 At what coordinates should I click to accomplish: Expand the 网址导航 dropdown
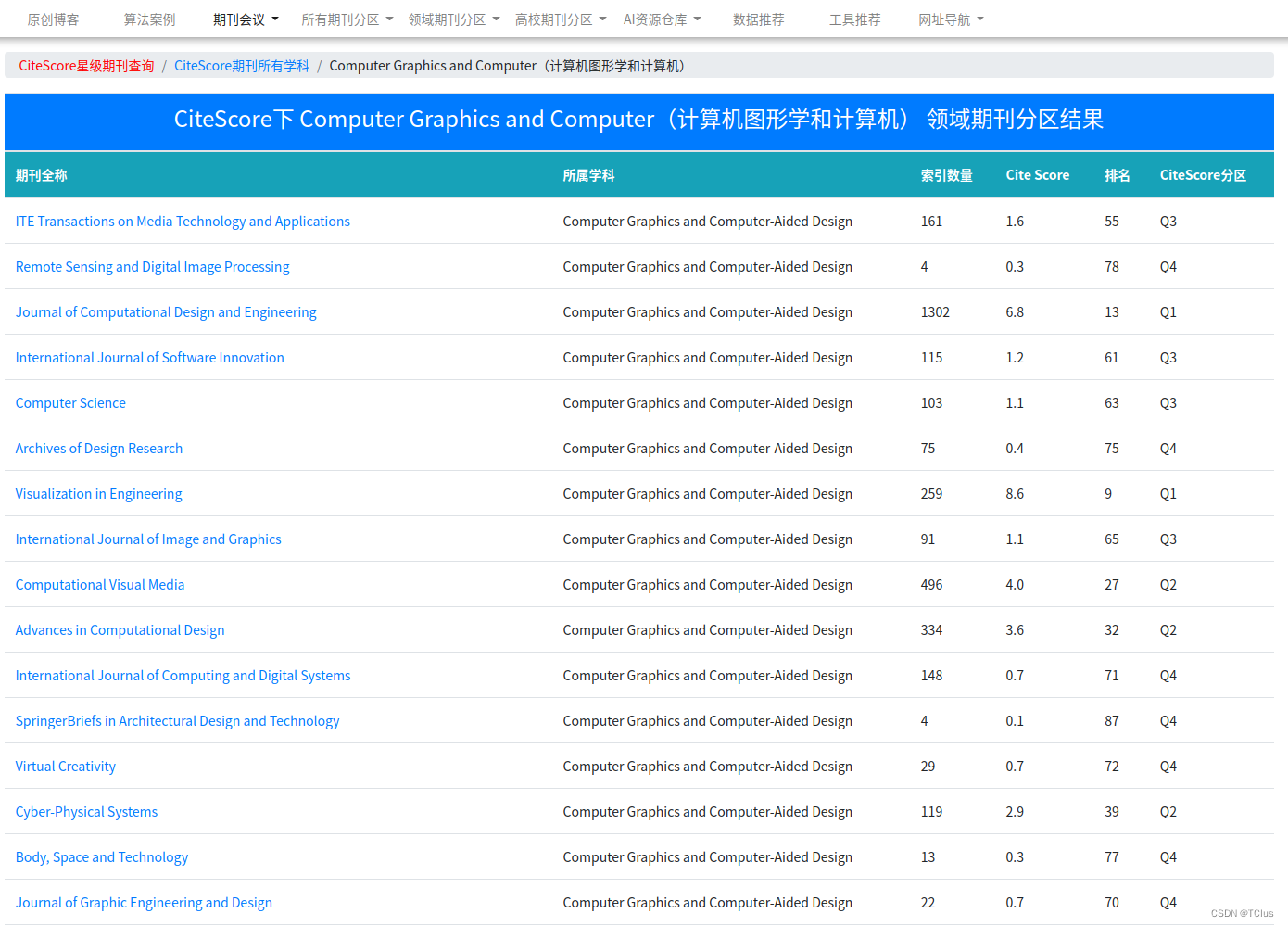[x=951, y=19]
